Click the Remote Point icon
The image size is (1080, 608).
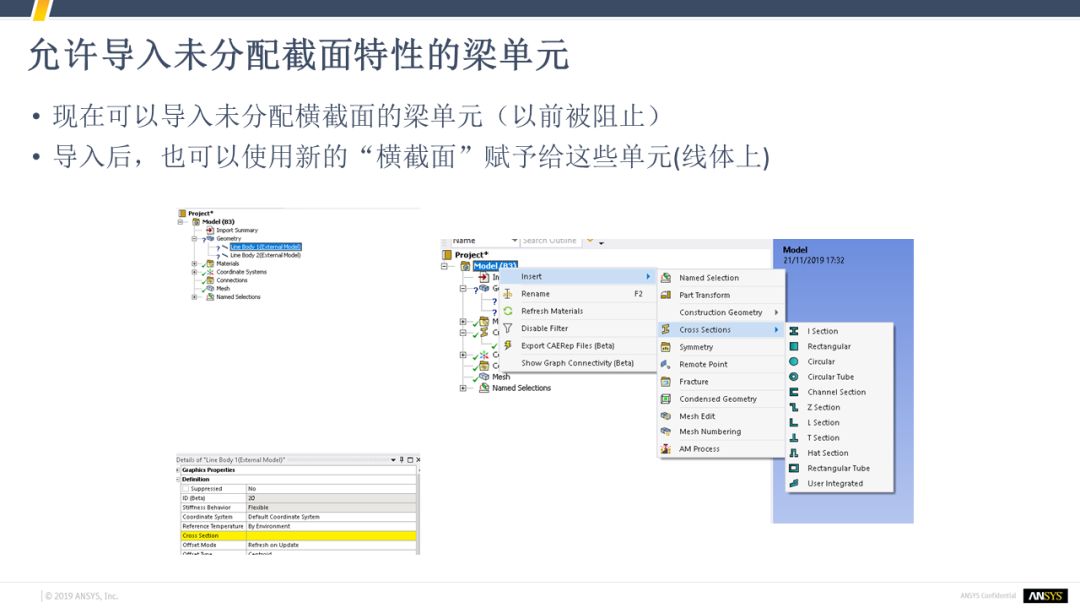[x=666, y=364]
